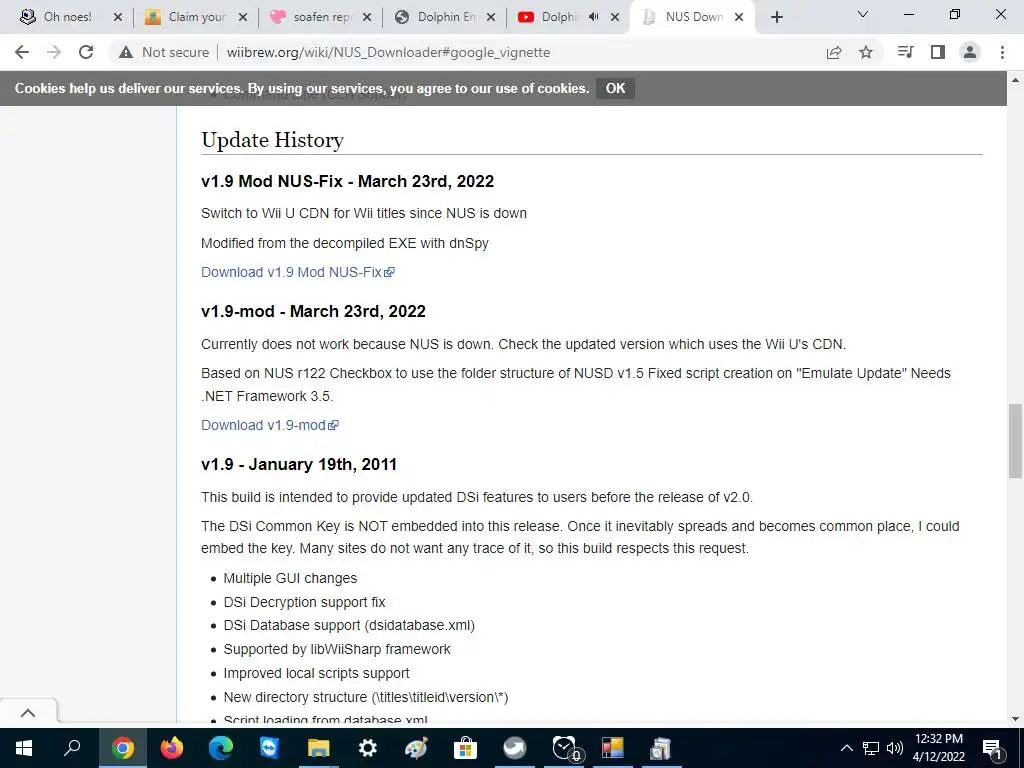
Task: Open the Windows Start menu
Action: pyautogui.click(x=24, y=748)
